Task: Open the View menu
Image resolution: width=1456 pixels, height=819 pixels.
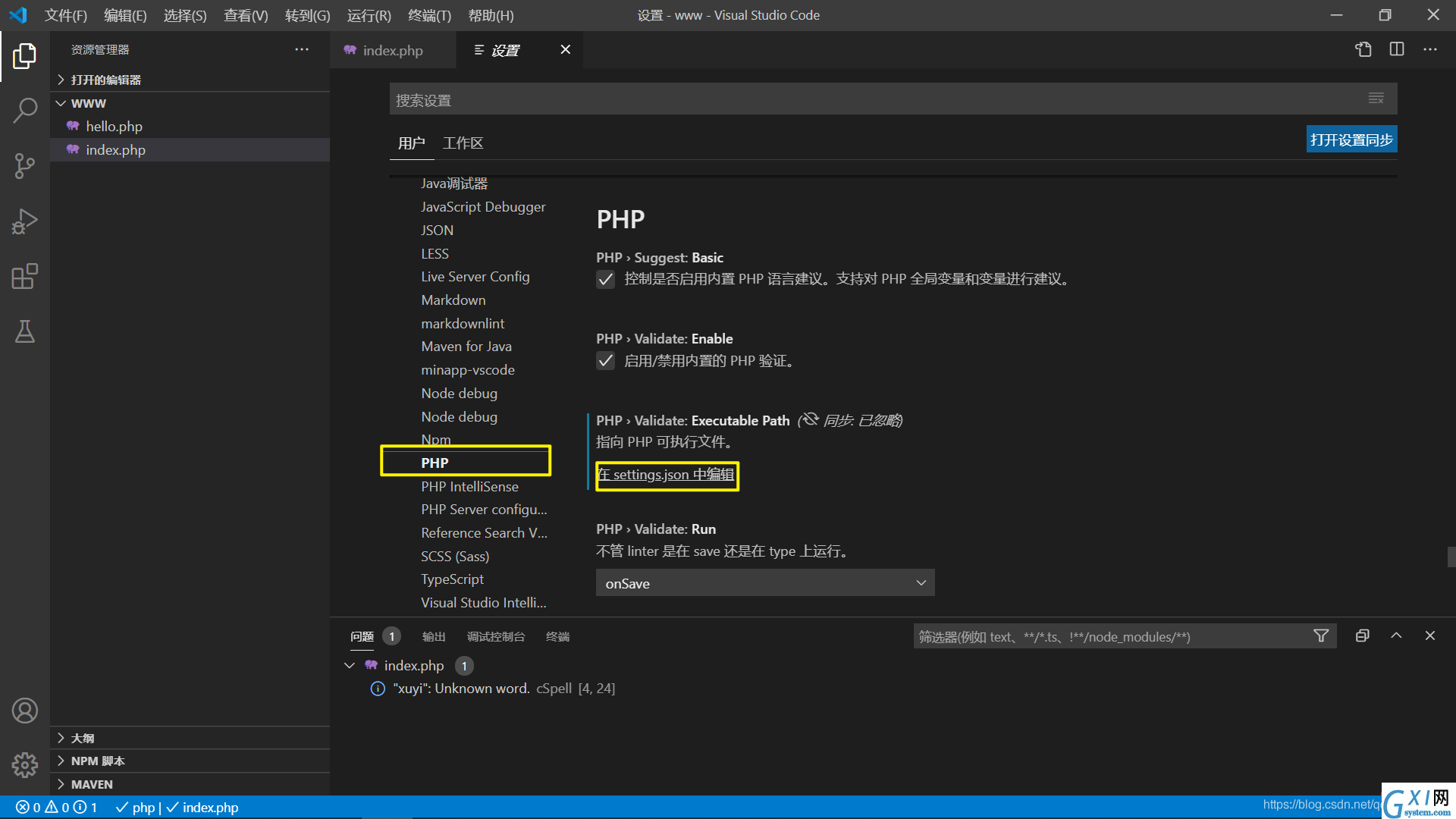Action: click(x=246, y=15)
